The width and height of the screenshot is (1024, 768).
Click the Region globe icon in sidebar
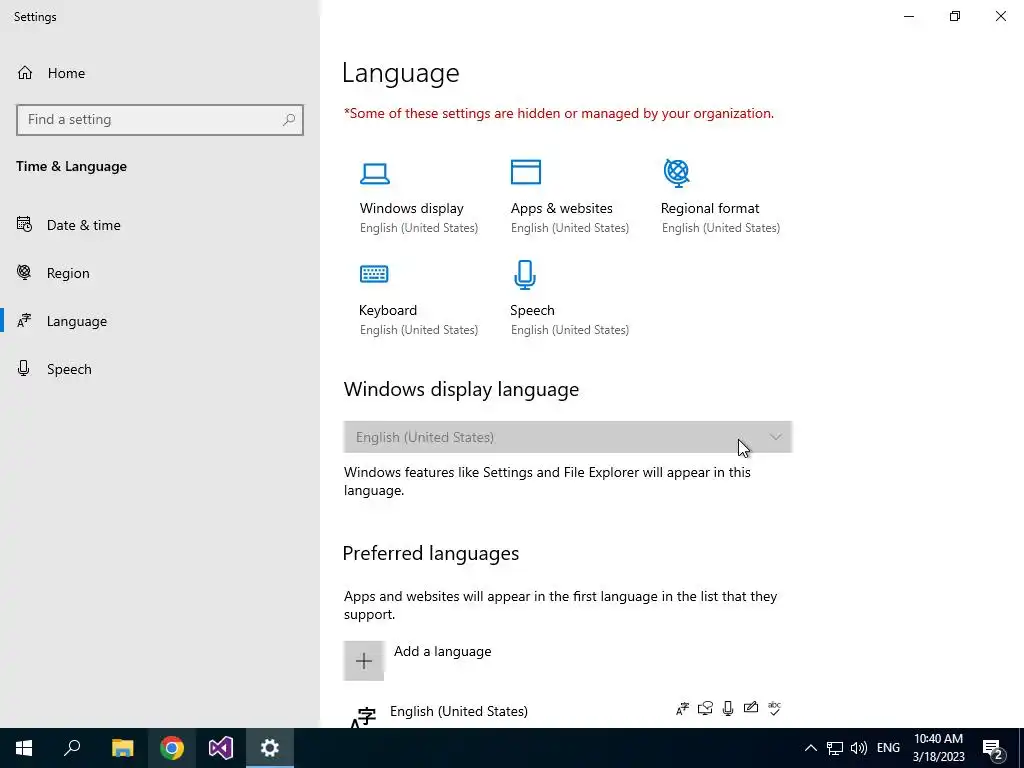(x=24, y=272)
